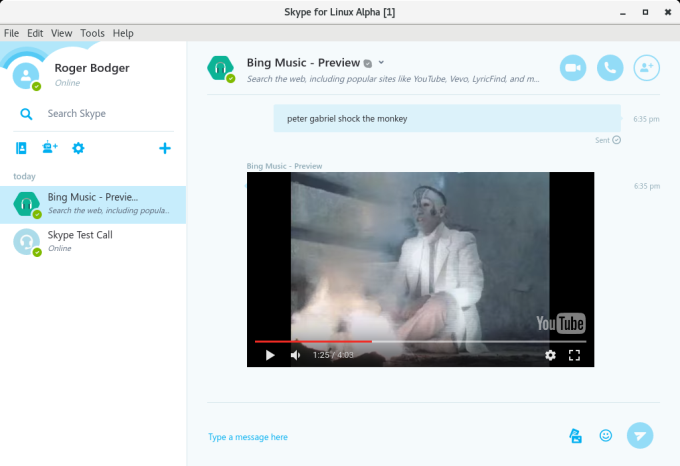Send the message with paper plane button
680x466 pixels.
tap(640, 435)
